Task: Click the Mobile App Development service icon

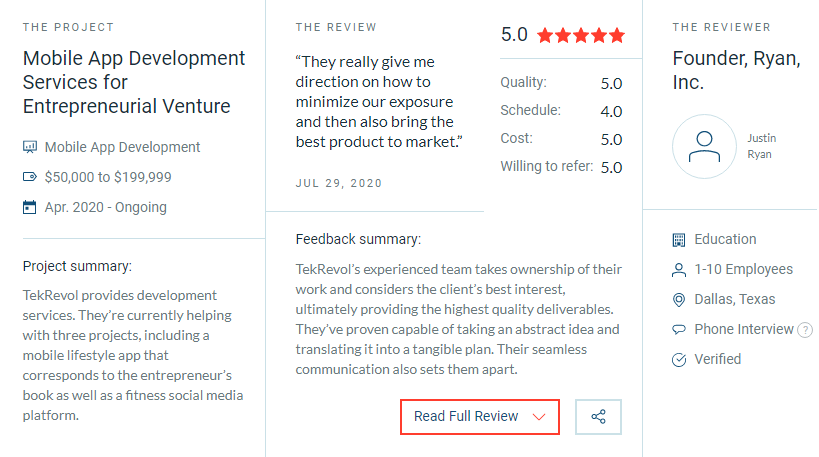Action: coord(30,147)
